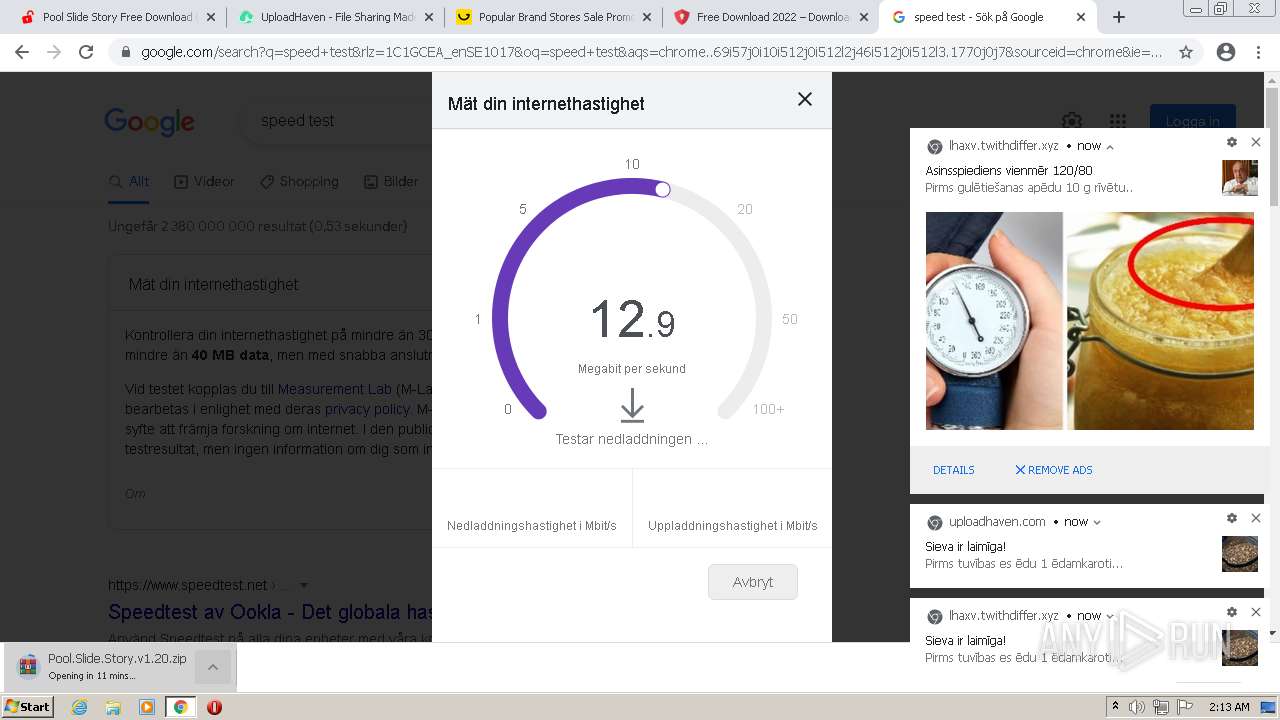Close the speed test dialog with X
1280x720 pixels.
pos(804,99)
